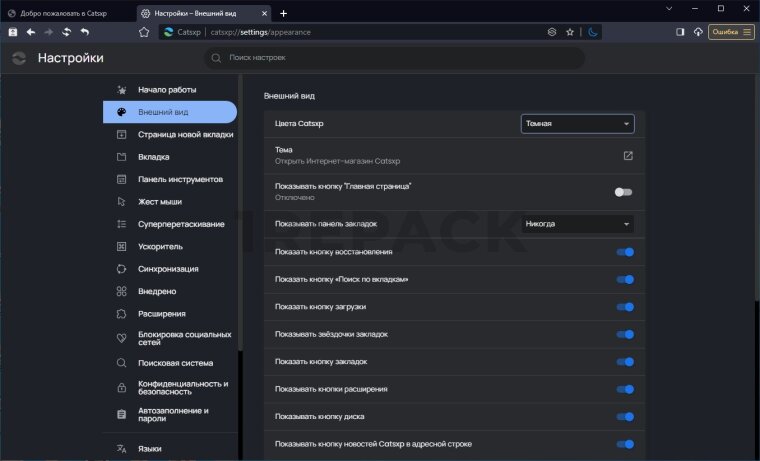This screenshot has height=461, width=760.
Task: Open the side panel icon in toolbar
Action: point(680,32)
